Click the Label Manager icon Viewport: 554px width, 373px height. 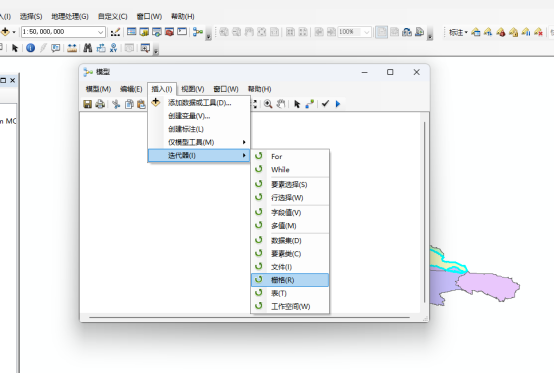pyautogui.click(x=476, y=32)
